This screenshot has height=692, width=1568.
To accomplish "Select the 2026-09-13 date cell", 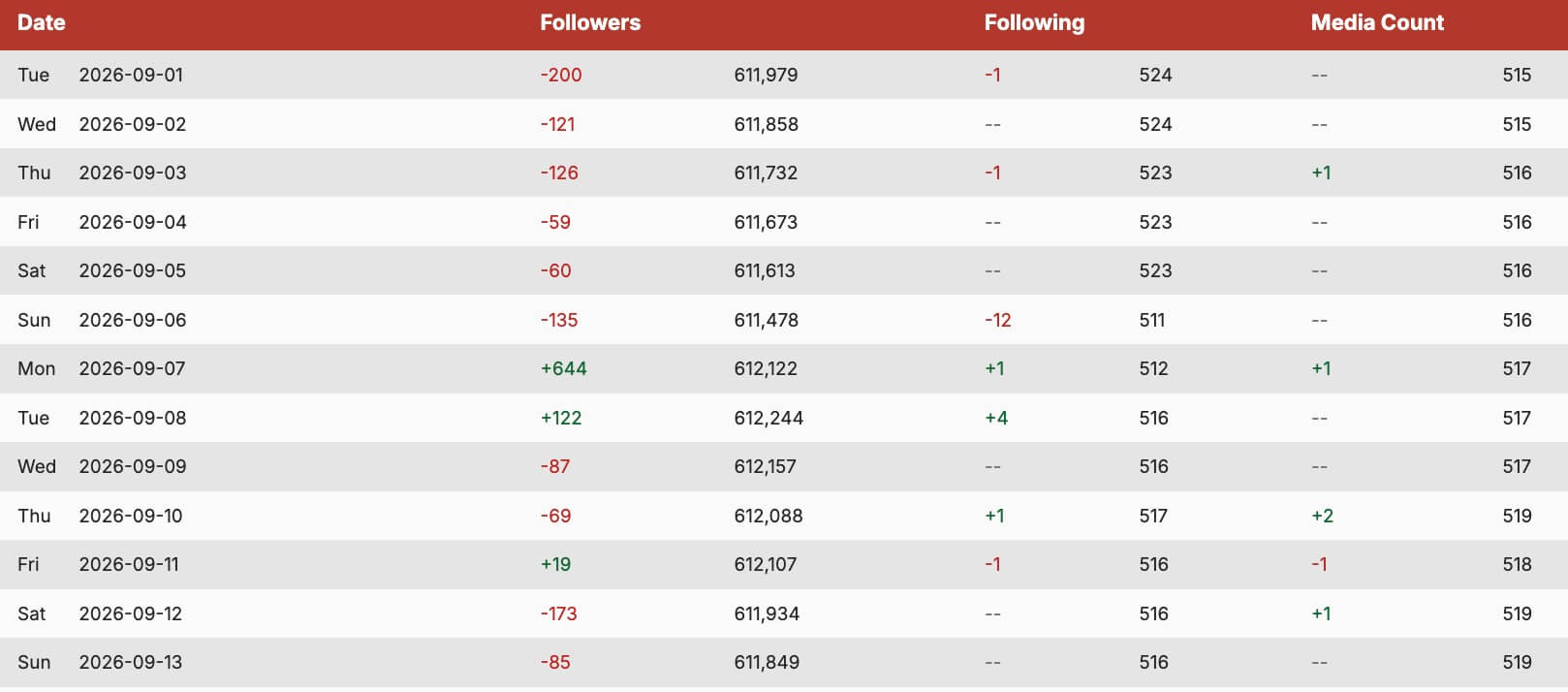I will [131, 663].
